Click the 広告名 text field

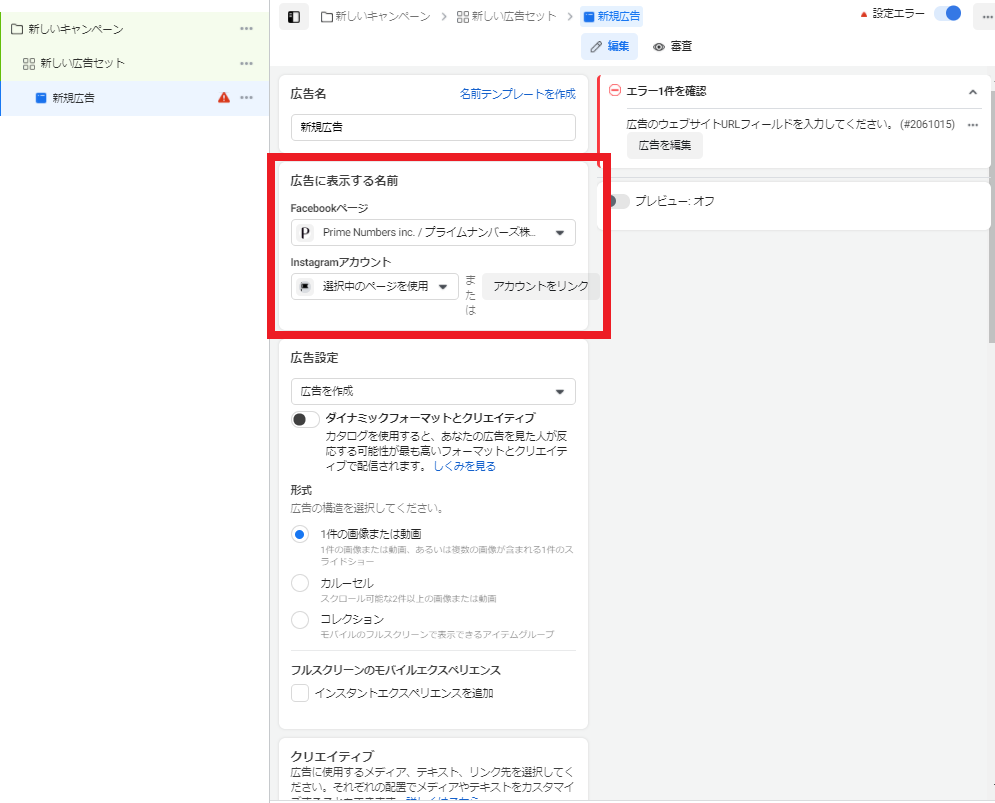[x=433, y=127]
